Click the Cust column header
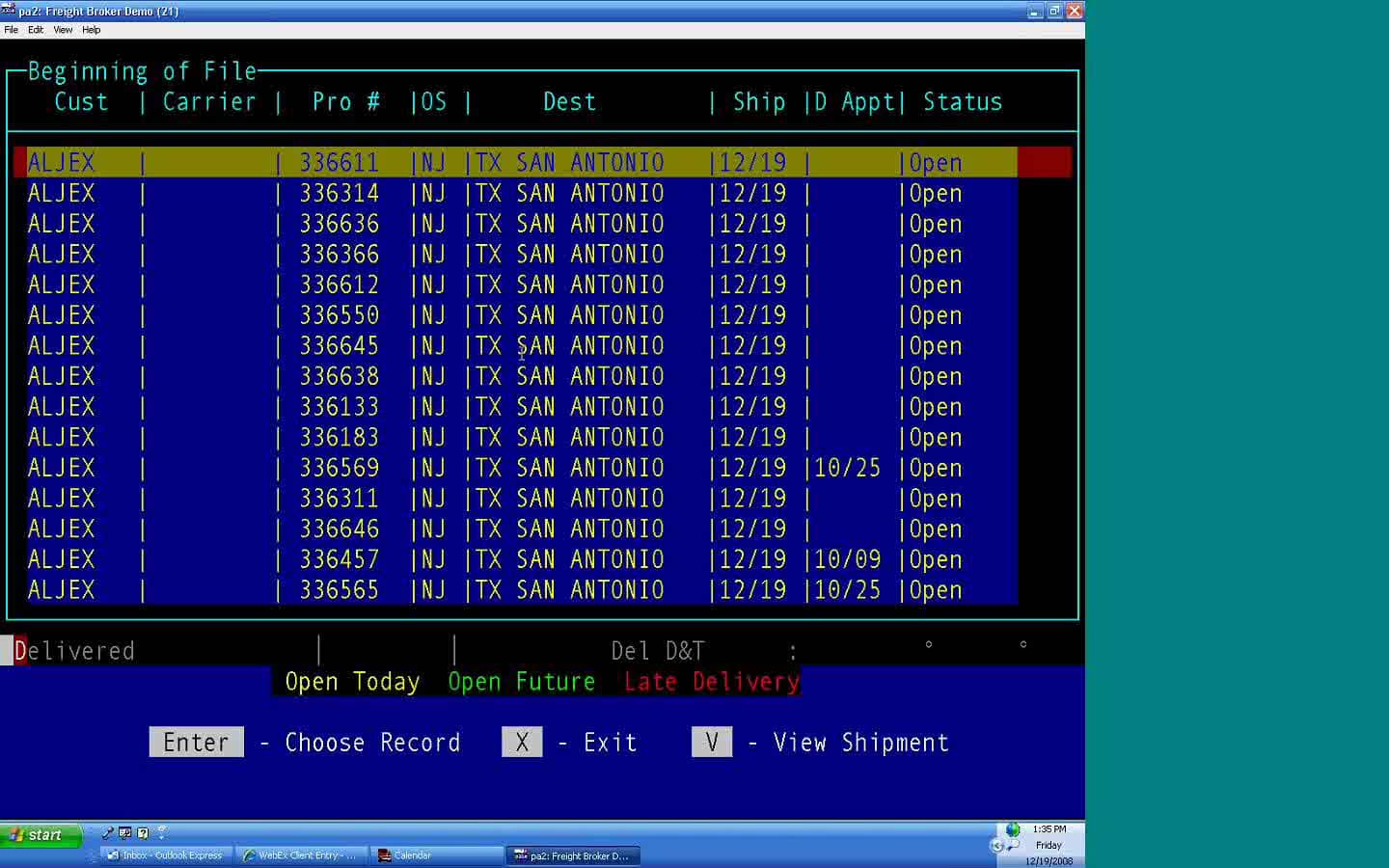 click(x=81, y=101)
